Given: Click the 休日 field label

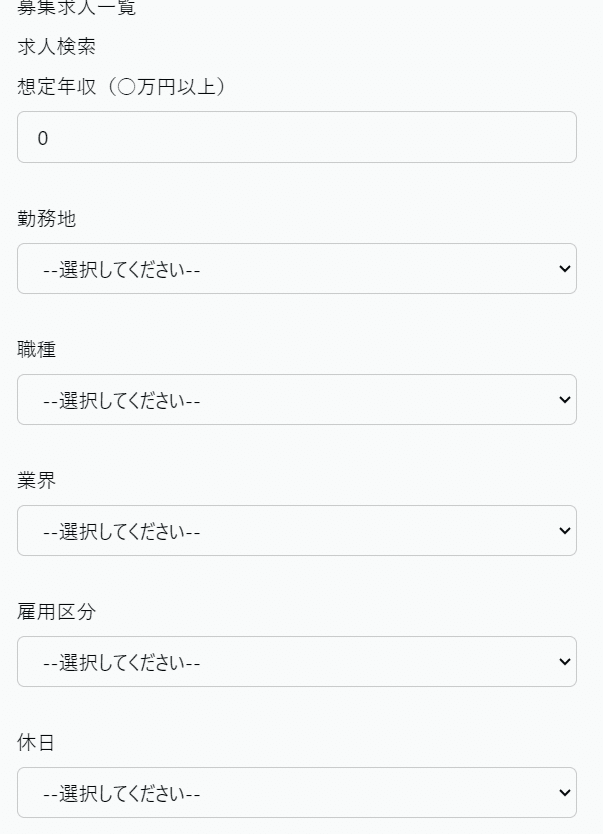Looking at the screenshot, I should (x=37, y=743).
